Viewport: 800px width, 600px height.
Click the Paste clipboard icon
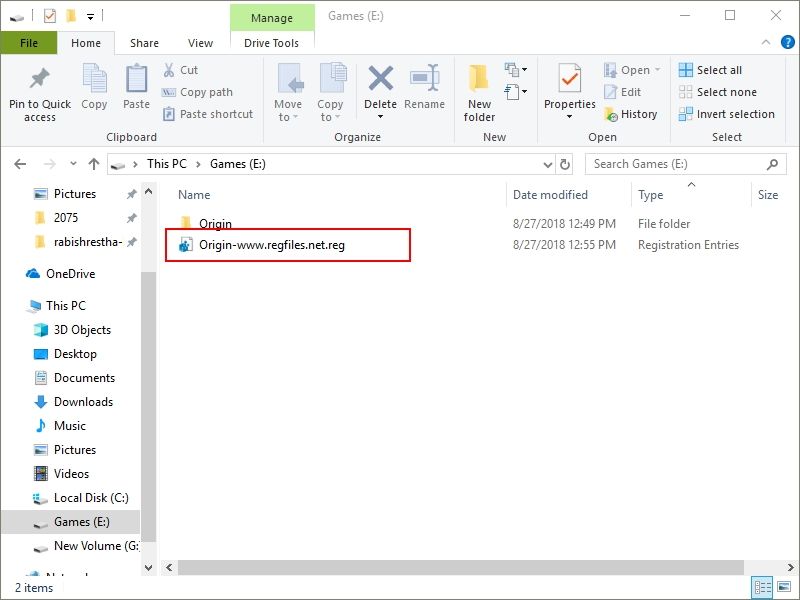tap(136, 80)
